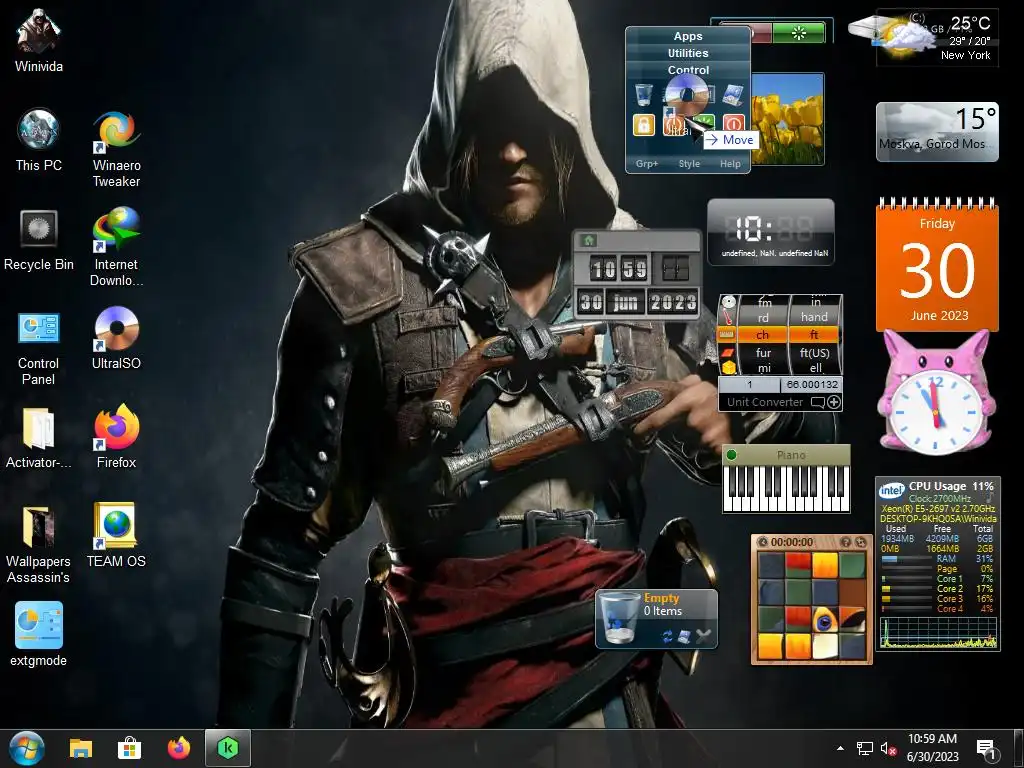Image resolution: width=1024 pixels, height=768 pixels.
Task: Select 'ft(US)' unit in the right converter wheel
Action: (814, 353)
